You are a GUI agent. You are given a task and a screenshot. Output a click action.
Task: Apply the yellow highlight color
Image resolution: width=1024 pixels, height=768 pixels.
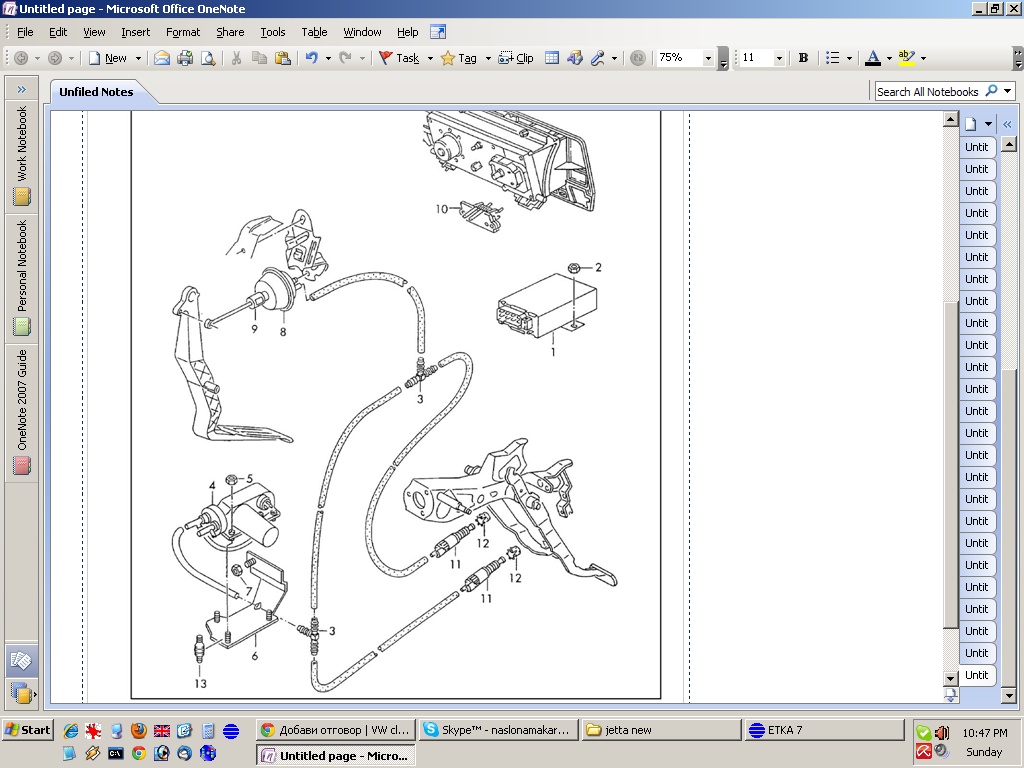click(x=905, y=58)
